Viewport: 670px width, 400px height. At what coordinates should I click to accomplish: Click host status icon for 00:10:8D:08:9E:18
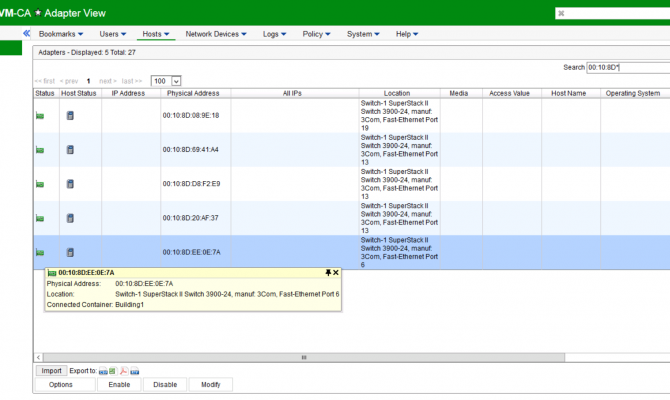click(x=70, y=115)
